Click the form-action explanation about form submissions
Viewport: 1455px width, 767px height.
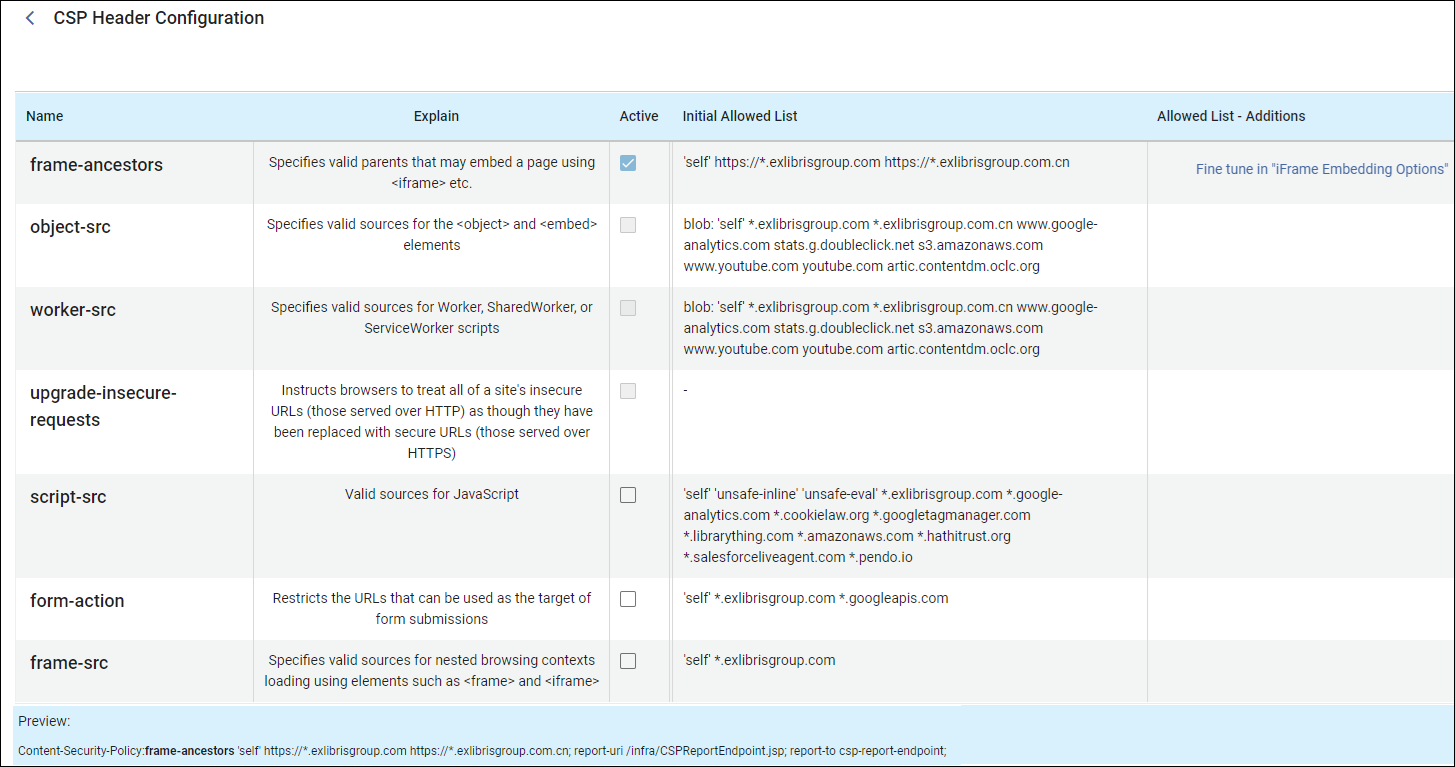tap(432, 608)
